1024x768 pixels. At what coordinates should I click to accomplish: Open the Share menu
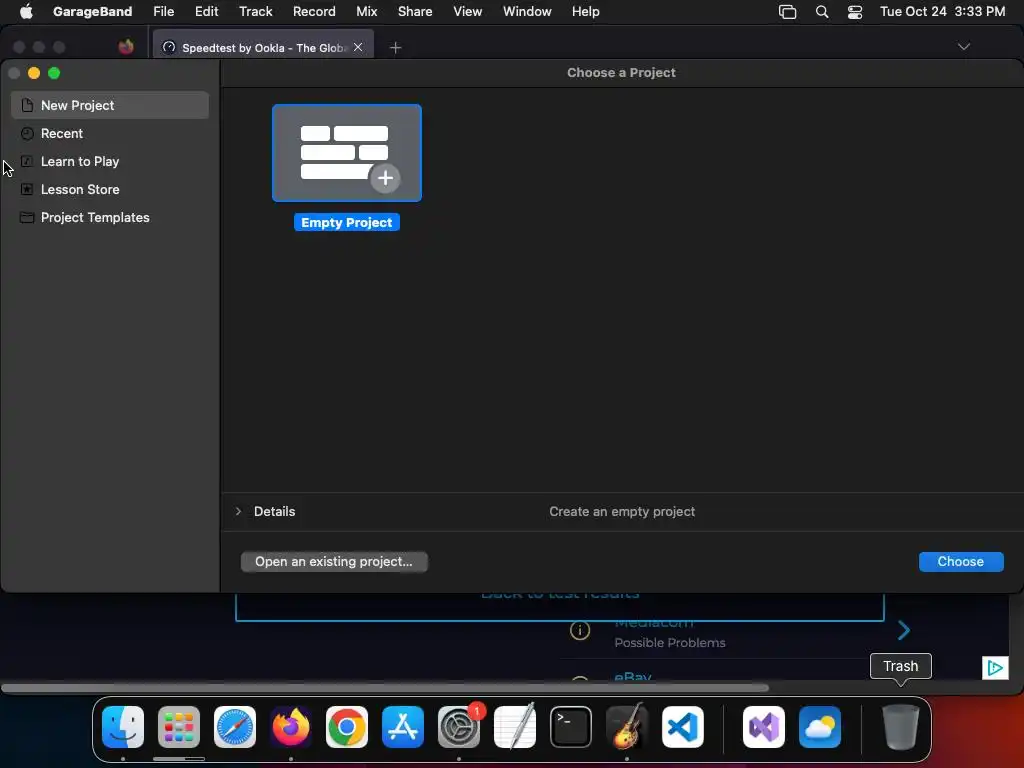click(415, 11)
